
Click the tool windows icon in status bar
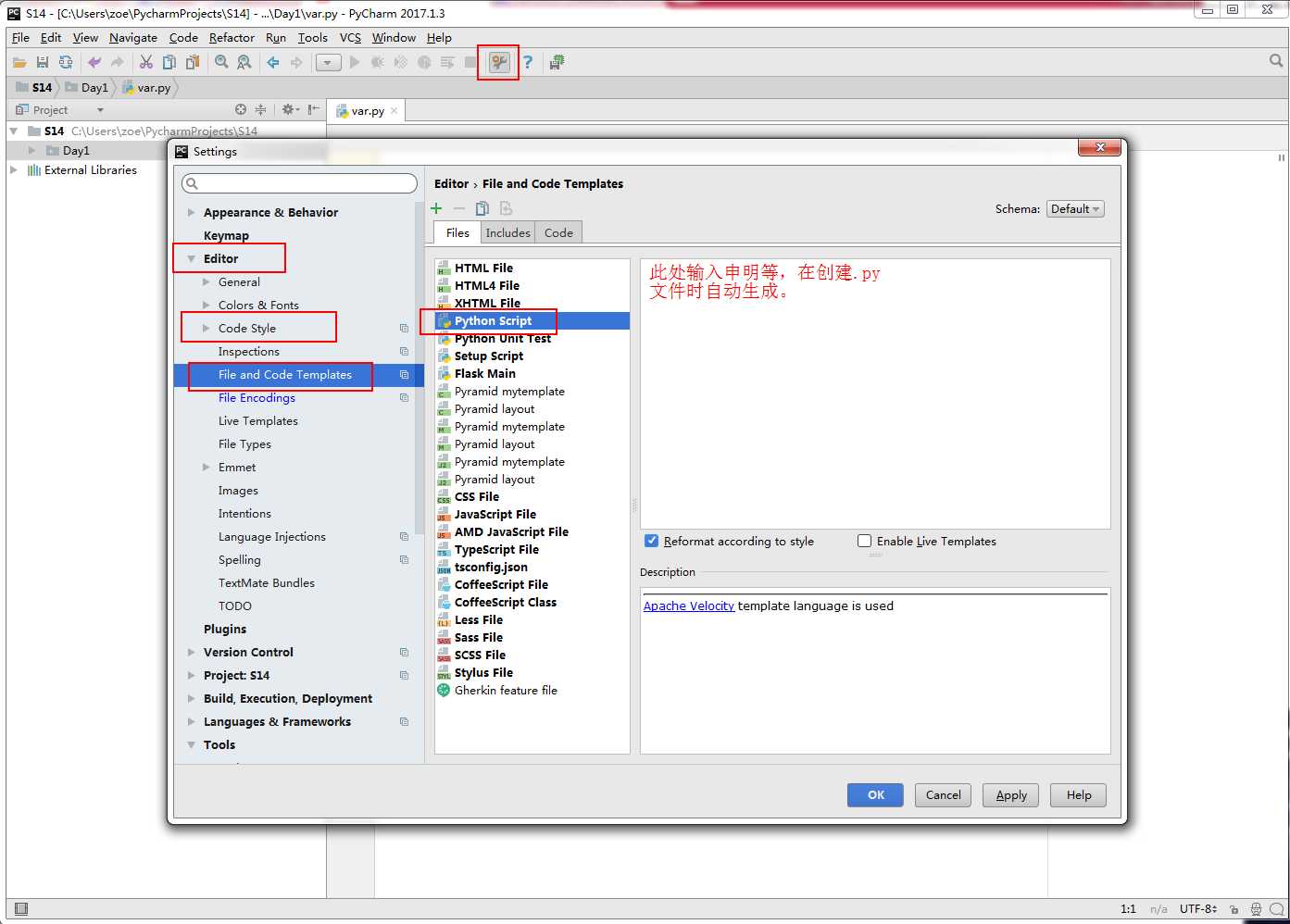click(x=21, y=908)
